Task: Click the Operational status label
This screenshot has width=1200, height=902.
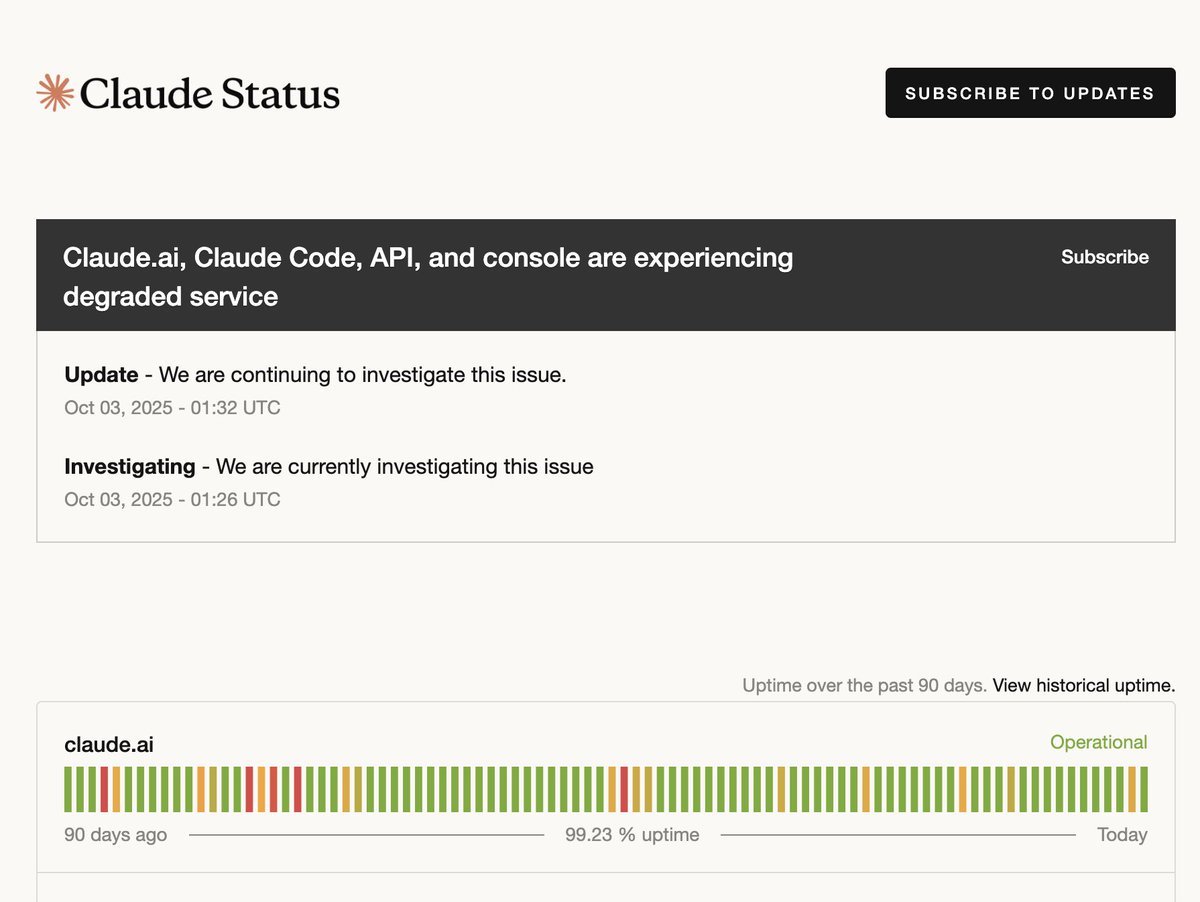Action: click(x=1099, y=742)
